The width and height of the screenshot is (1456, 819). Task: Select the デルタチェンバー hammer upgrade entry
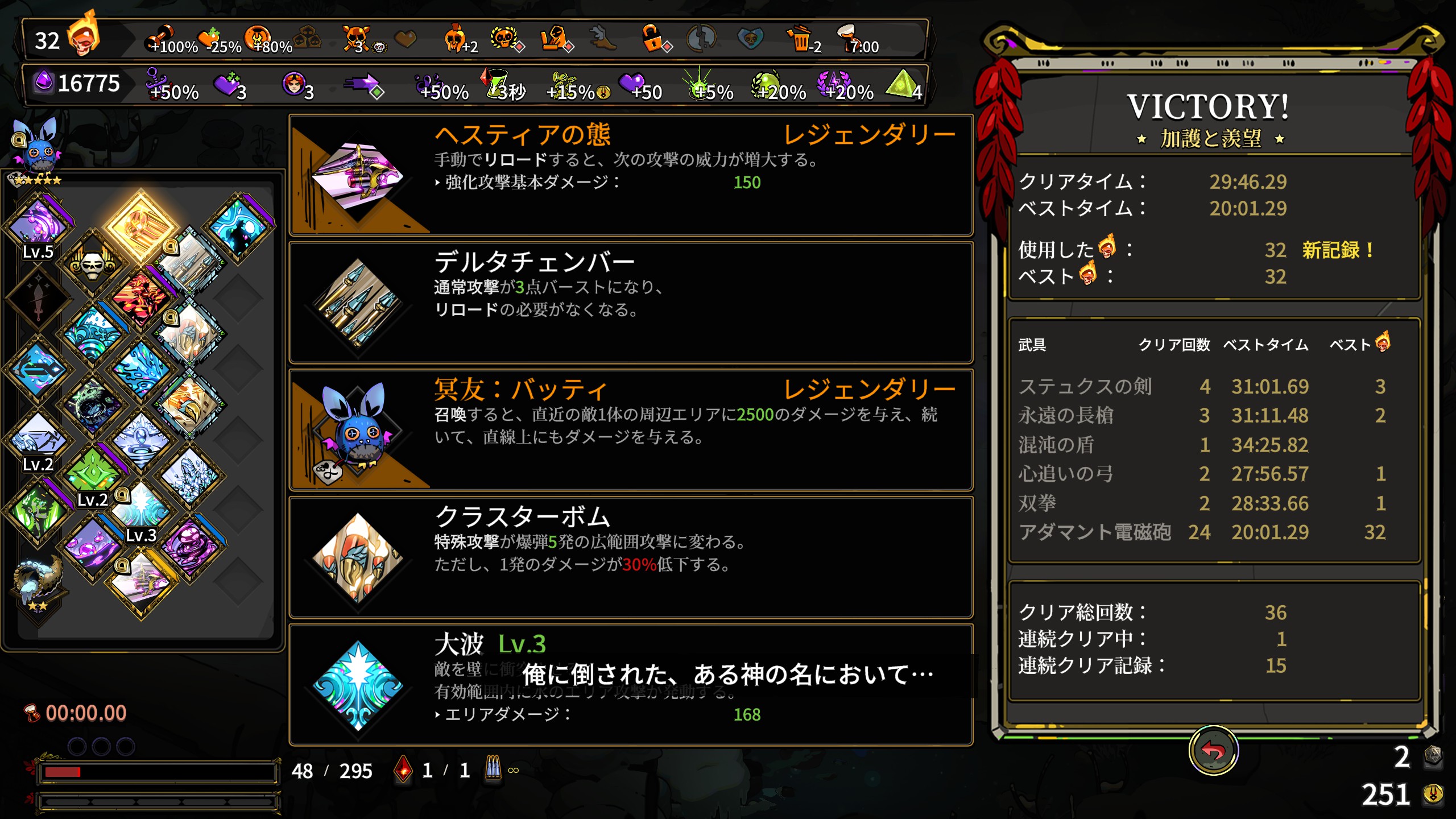631,303
